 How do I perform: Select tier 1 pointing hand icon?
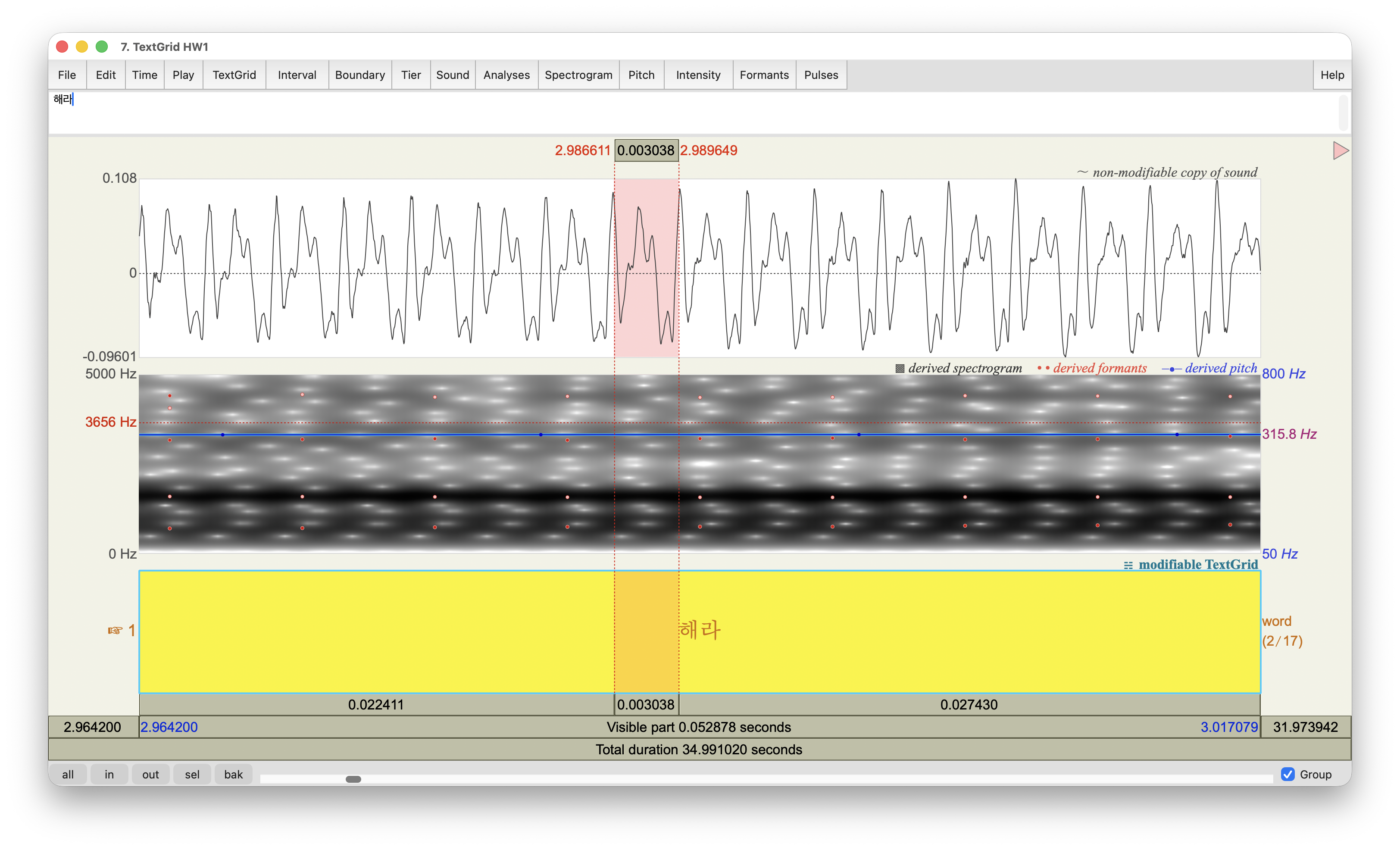[116, 631]
